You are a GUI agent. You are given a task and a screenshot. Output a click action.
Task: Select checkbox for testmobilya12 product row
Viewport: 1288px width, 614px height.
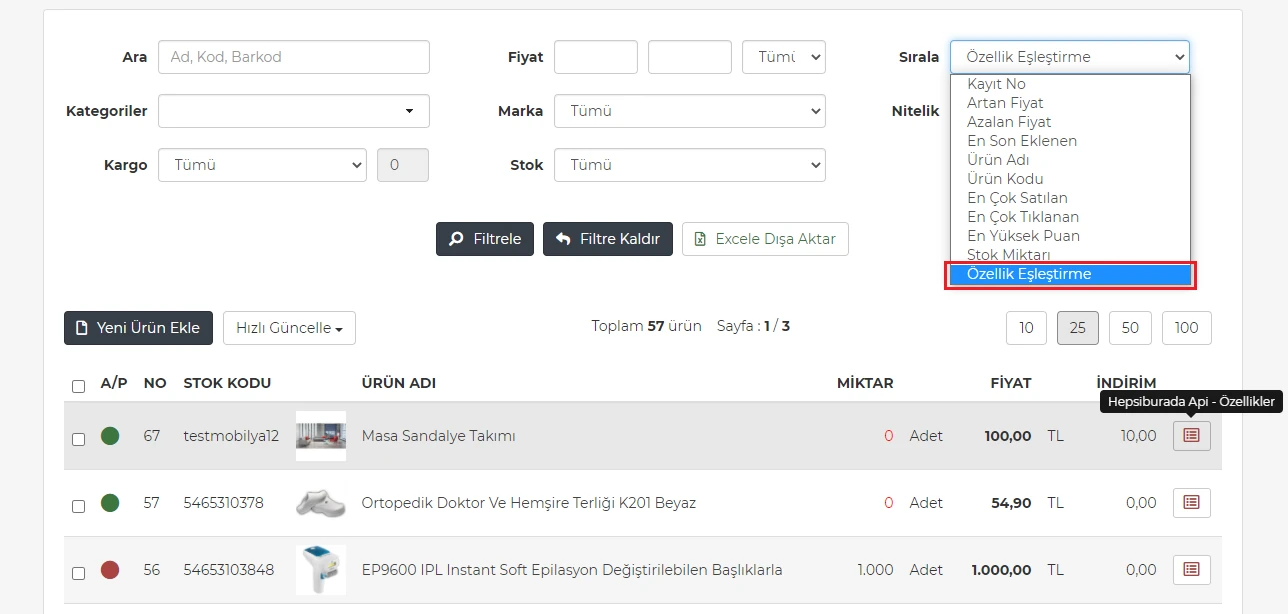coord(79,439)
